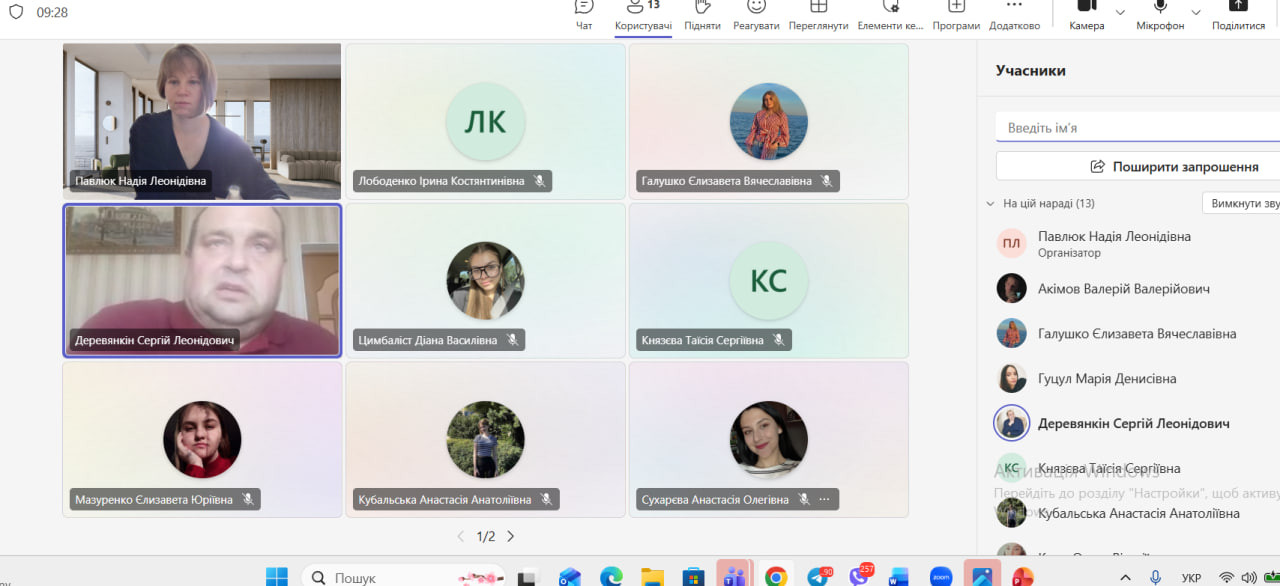Viewport: 1280px width, 586px height.
Task: Open the Chat (Чат) panel
Action: (584, 14)
